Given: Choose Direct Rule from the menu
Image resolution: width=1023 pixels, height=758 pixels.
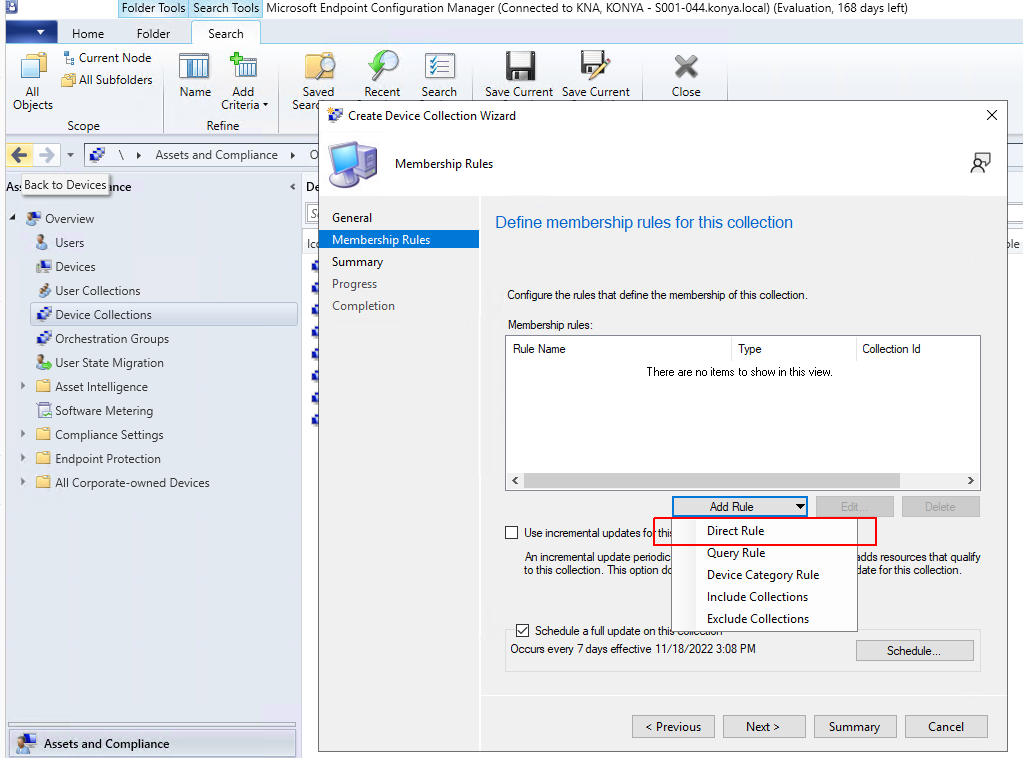Looking at the screenshot, I should (x=765, y=531).
